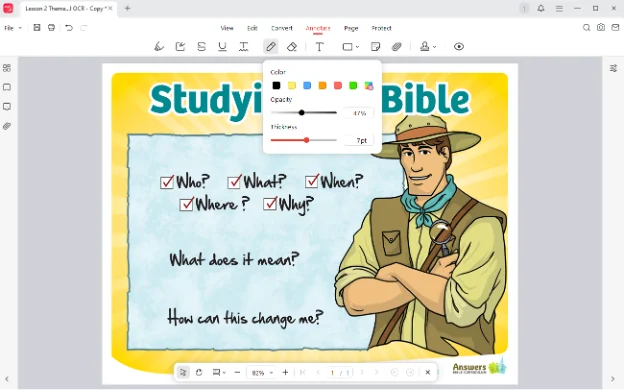Click the thickness 7pt field
624x390 pixels.
[359, 140]
